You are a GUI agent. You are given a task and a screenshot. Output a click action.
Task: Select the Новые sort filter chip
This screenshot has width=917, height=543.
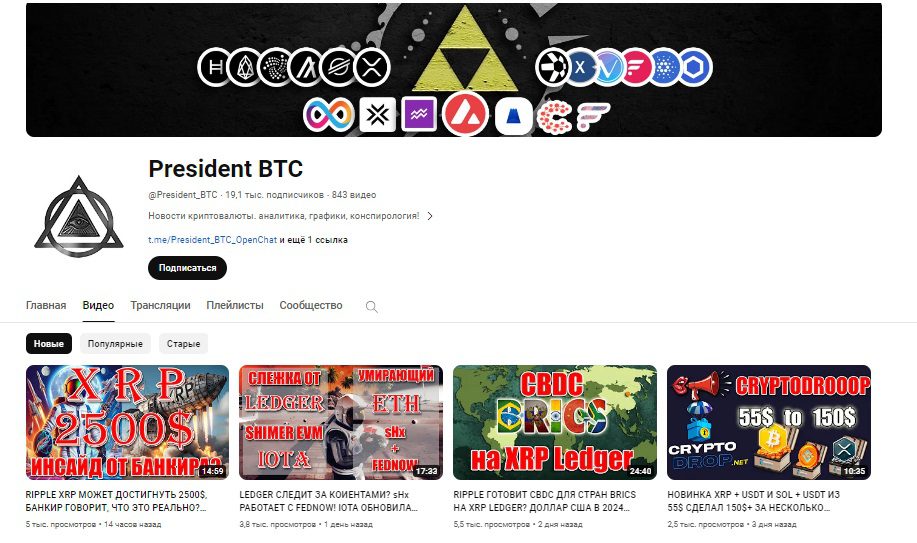pyautogui.click(x=49, y=343)
